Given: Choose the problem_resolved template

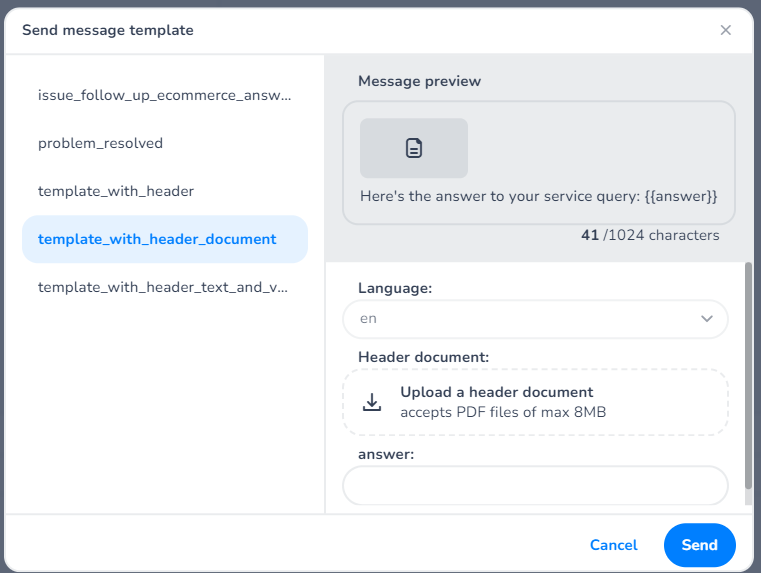Looking at the screenshot, I should (100, 143).
